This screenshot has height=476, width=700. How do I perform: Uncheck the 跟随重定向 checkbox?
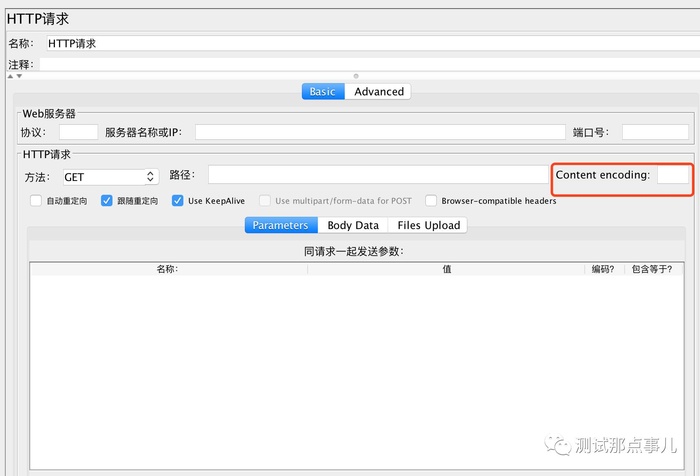pyautogui.click(x=107, y=200)
